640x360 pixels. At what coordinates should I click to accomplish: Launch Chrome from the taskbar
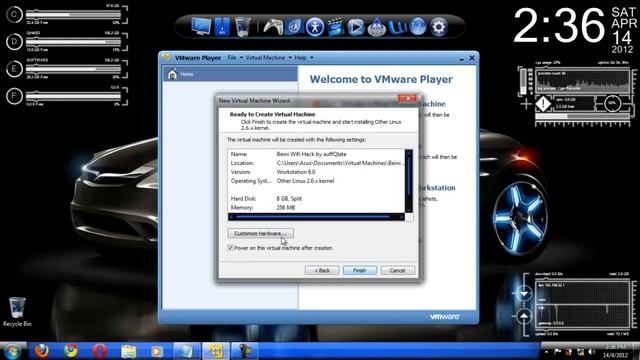pos(71,351)
